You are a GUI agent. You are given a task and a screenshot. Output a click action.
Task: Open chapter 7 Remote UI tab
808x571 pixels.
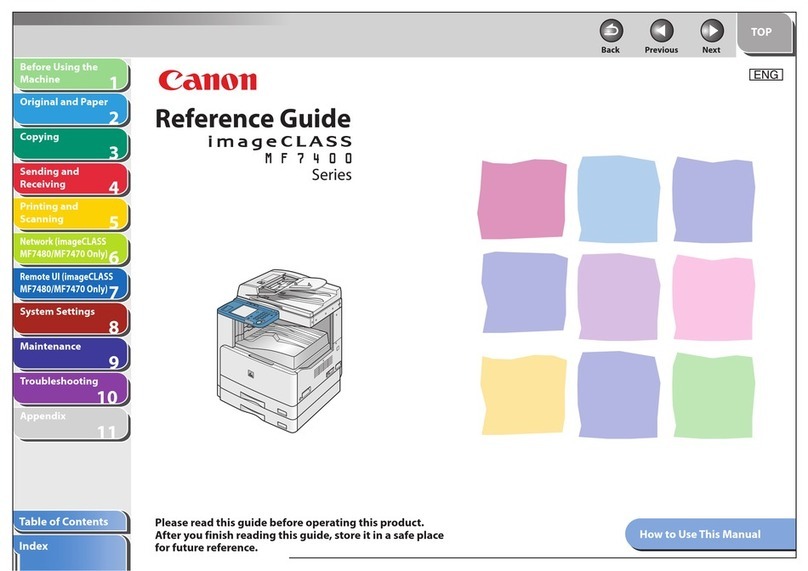pyautogui.click(x=71, y=284)
